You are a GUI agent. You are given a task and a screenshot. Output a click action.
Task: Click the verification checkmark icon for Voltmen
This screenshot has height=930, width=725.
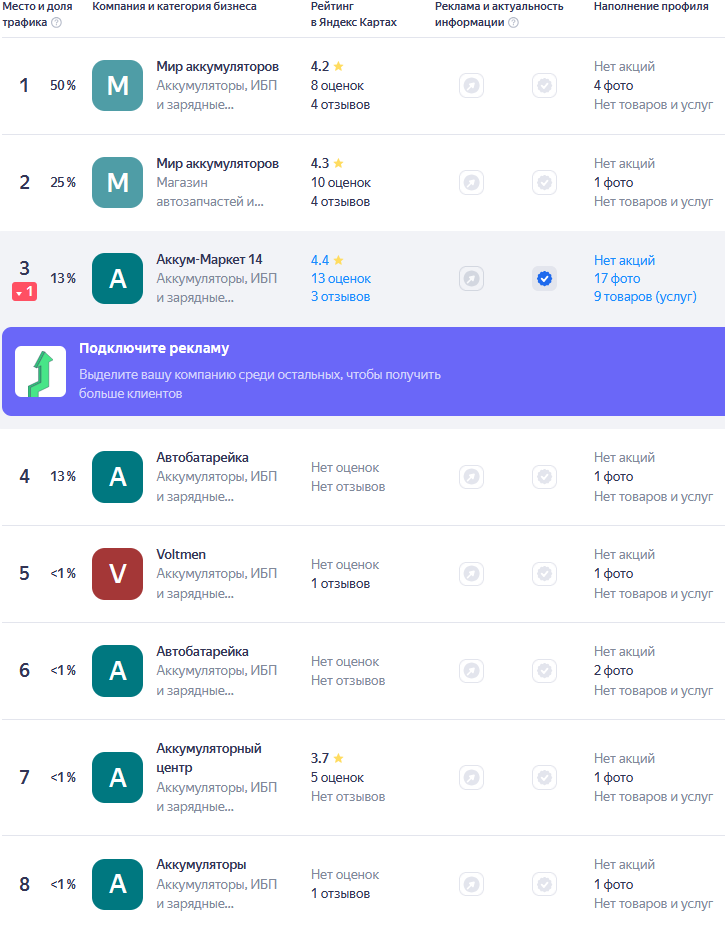tap(544, 574)
